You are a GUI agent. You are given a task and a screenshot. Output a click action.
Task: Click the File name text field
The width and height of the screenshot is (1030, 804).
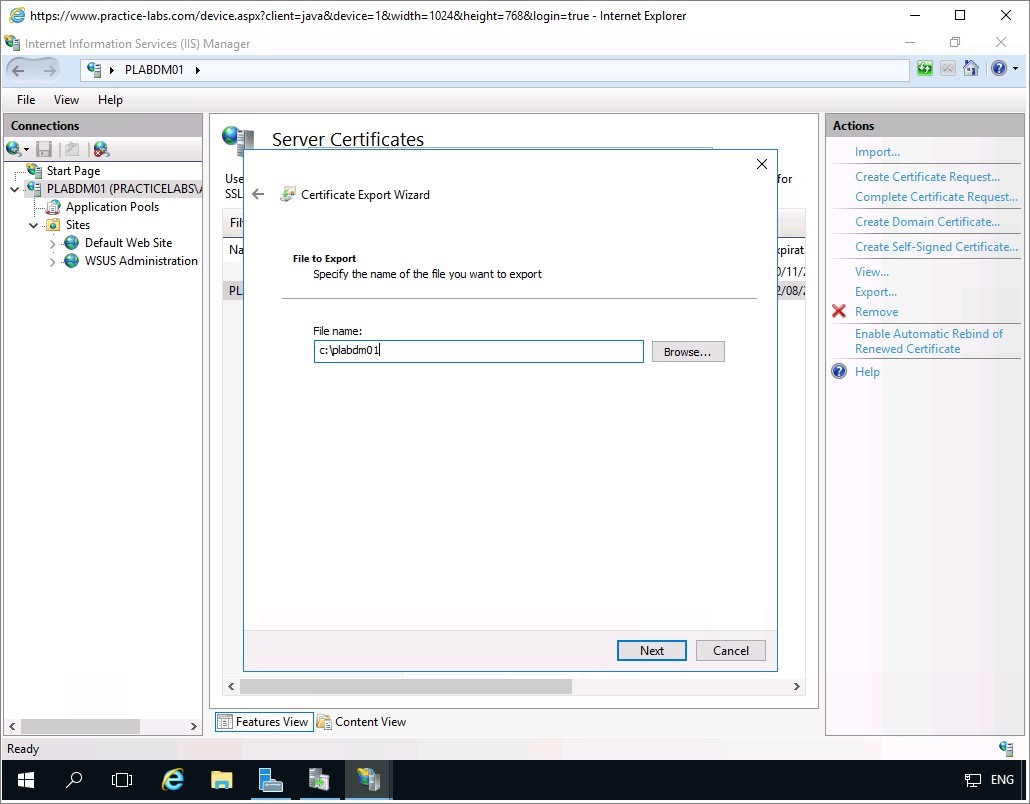click(478, 351)
